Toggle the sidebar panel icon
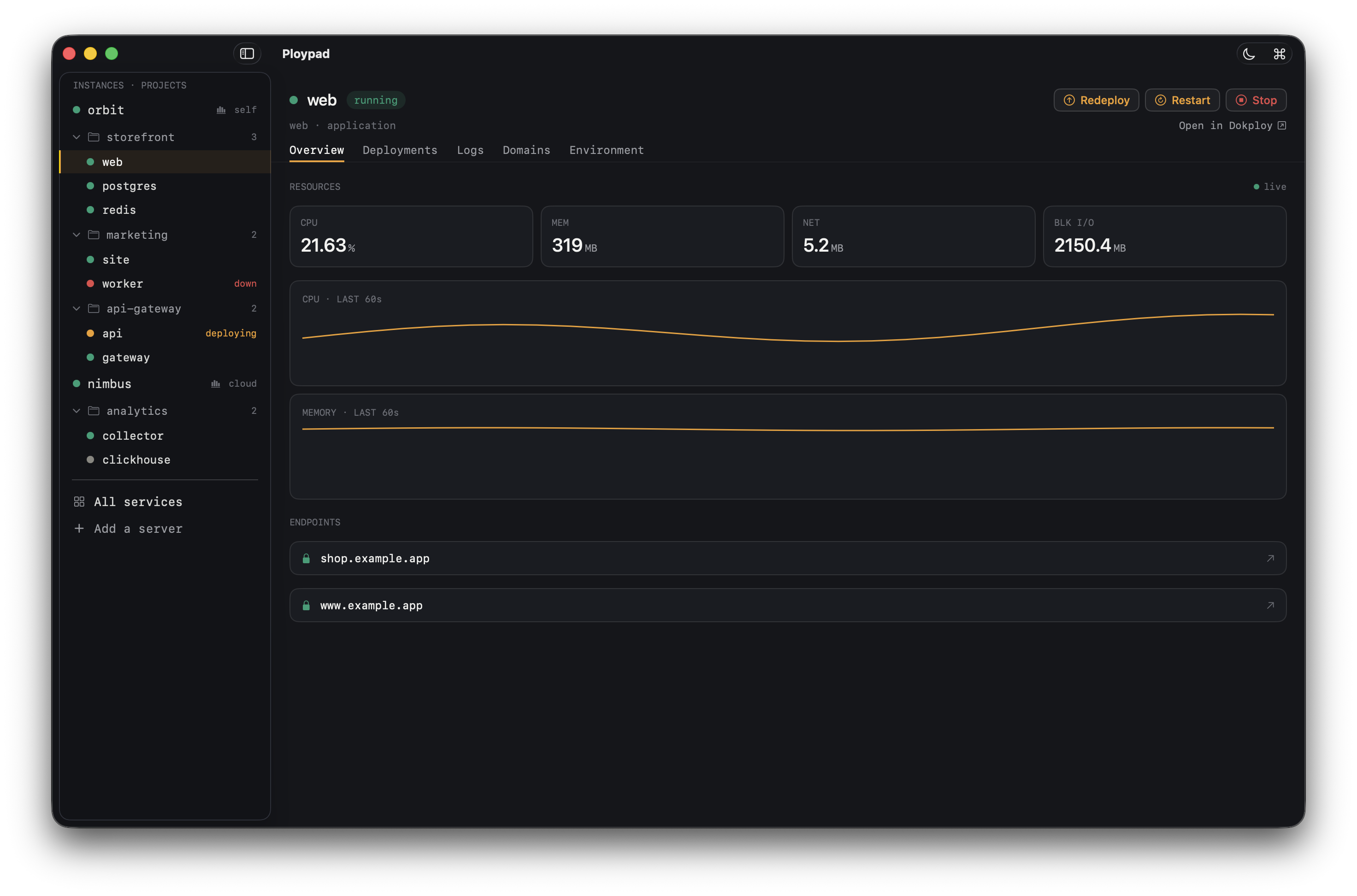The height and width of the screenshot is (896, 1357). pyautogui.click(x=247, y=54)
